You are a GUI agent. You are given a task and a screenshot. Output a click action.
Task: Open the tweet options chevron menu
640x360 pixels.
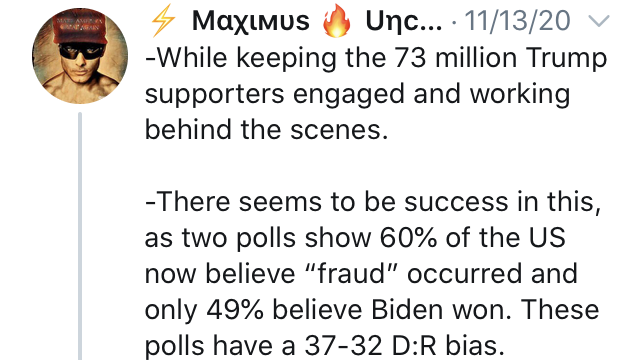click(598, 21)
